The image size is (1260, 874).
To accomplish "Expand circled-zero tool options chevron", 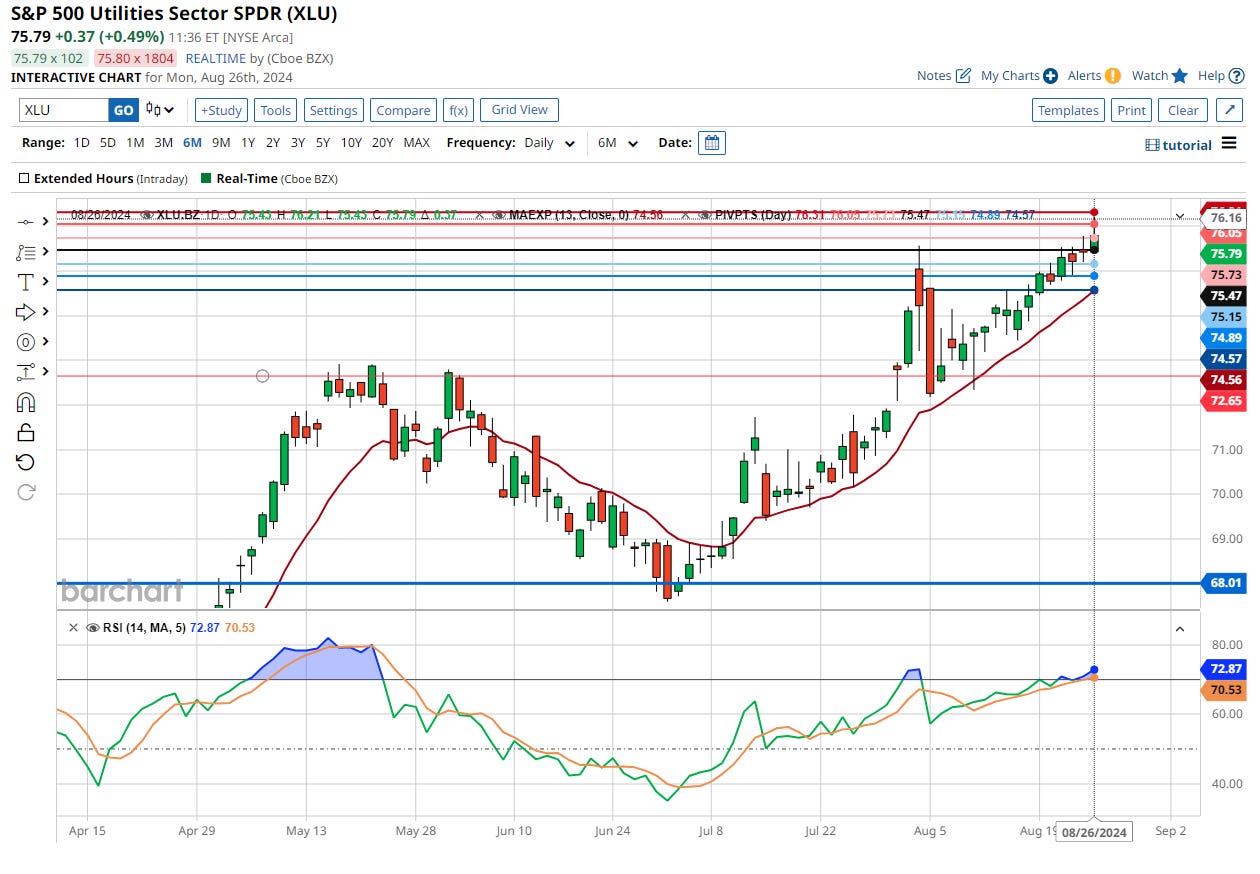I will point(46,342).
